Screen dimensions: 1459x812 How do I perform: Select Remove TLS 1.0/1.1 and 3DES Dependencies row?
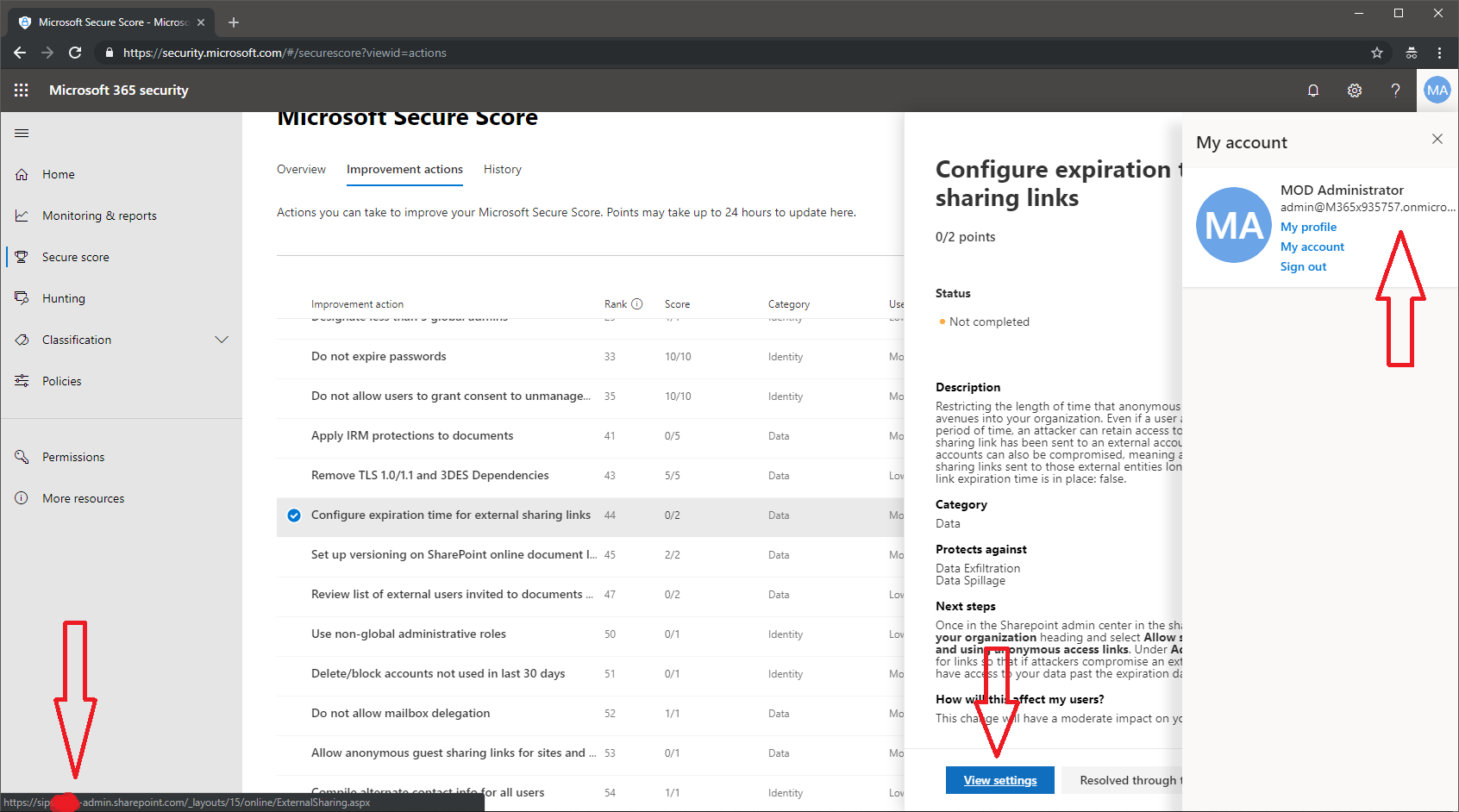(x=591, y=476)
